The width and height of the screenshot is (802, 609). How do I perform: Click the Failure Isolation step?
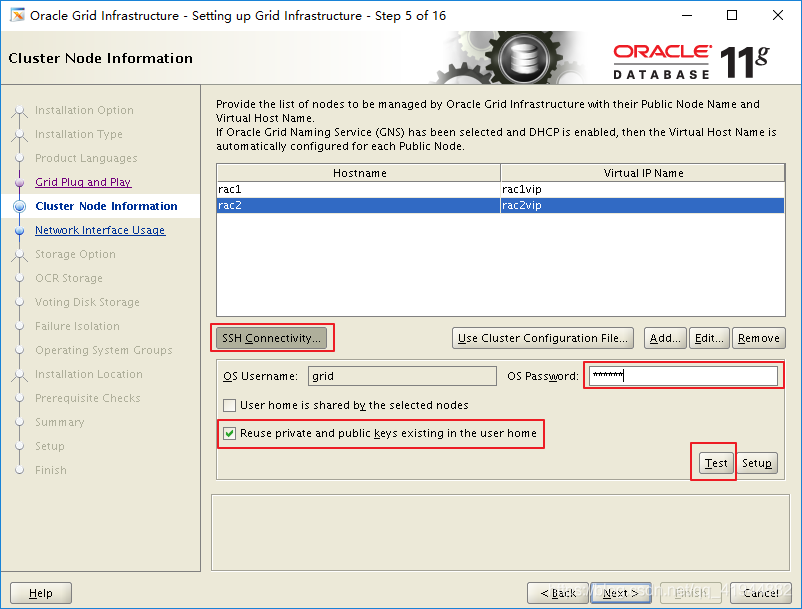pyautogui.click(x=77, y=326)
